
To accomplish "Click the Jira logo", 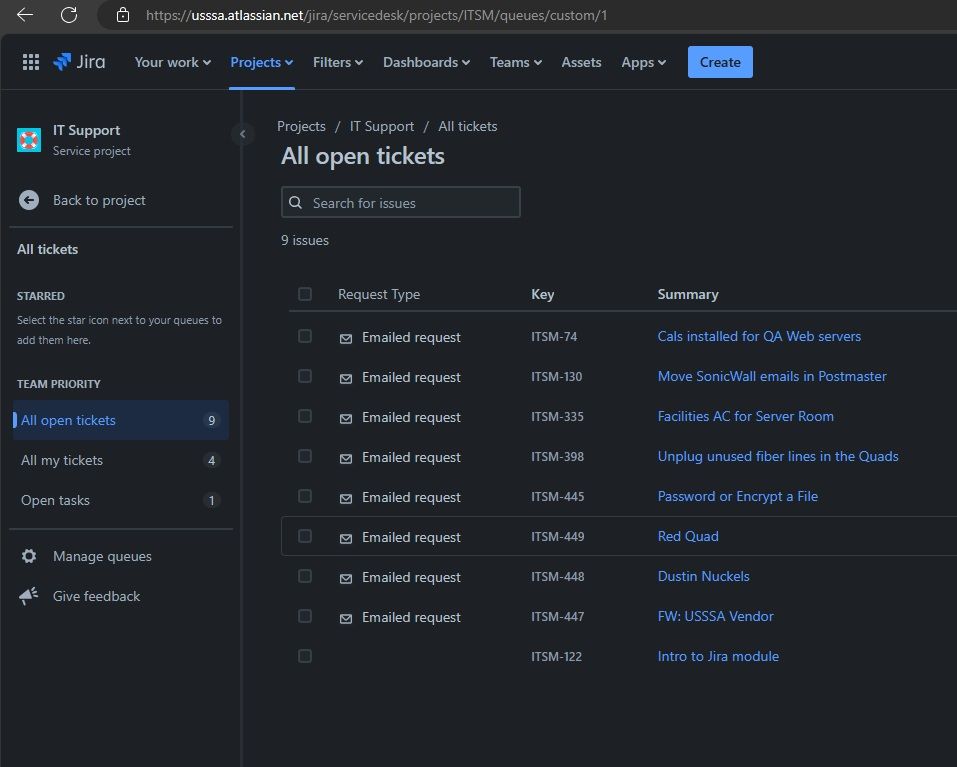I will (79, 62).
